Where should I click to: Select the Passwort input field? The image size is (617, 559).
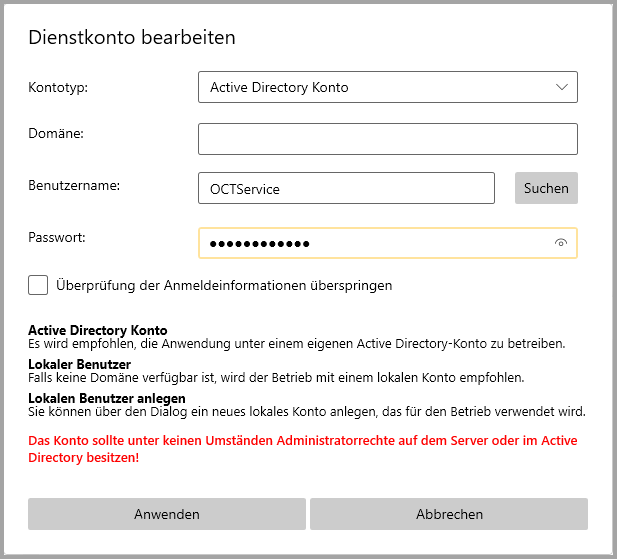click(x=375, y=243)
